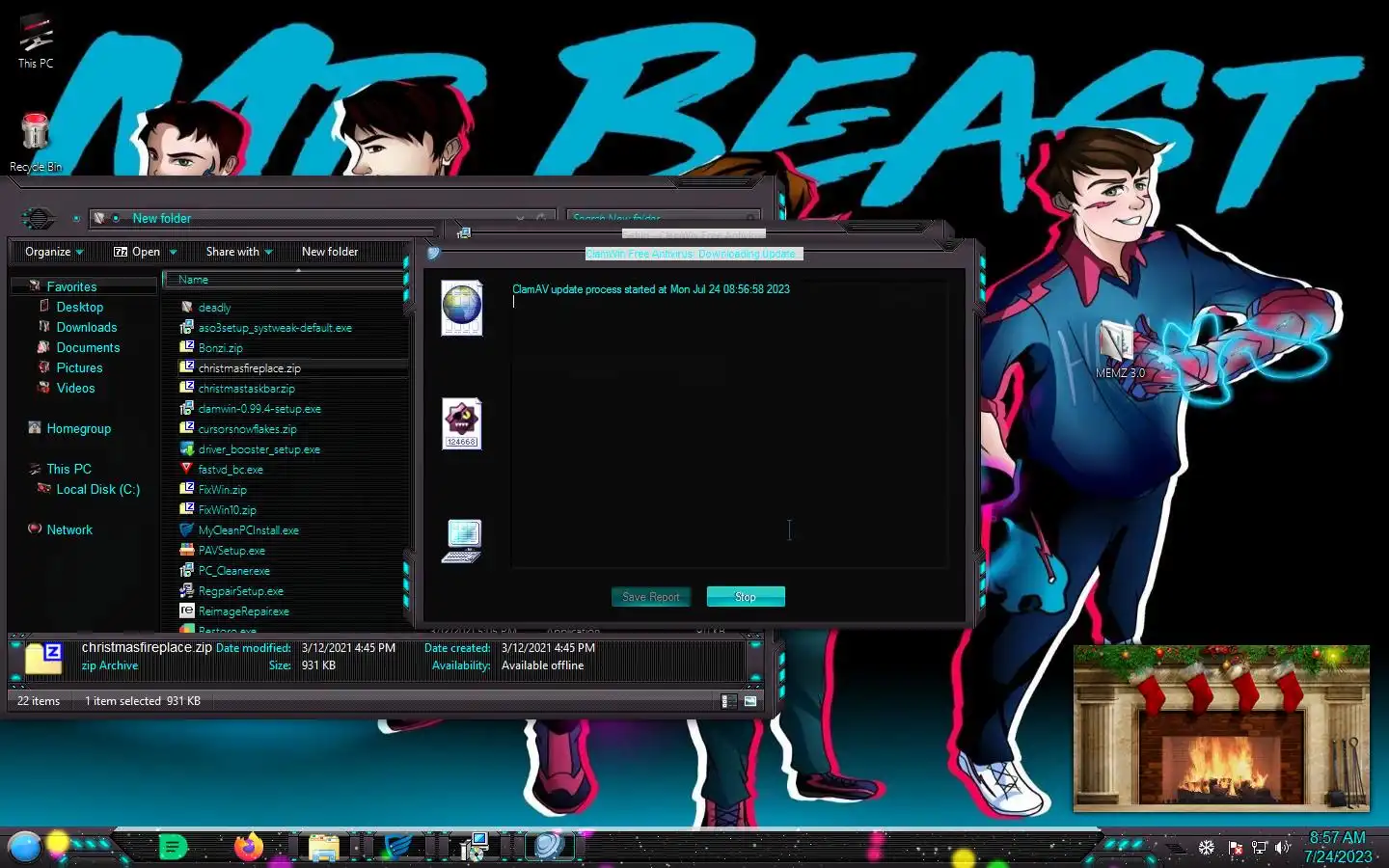The width and height of the screenshot is (1389, 868).
Task: Select the Recycle Bin desktop icon
Action: point(36,142)
